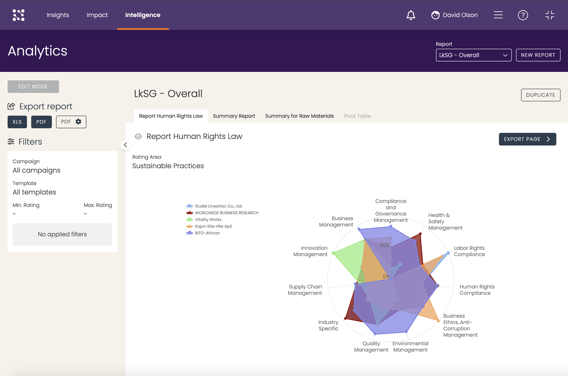Image resolution: width=568 pixels, height=376 pixels.
Task: Click Compliance and Governance Management label
Action: (390, 210)
